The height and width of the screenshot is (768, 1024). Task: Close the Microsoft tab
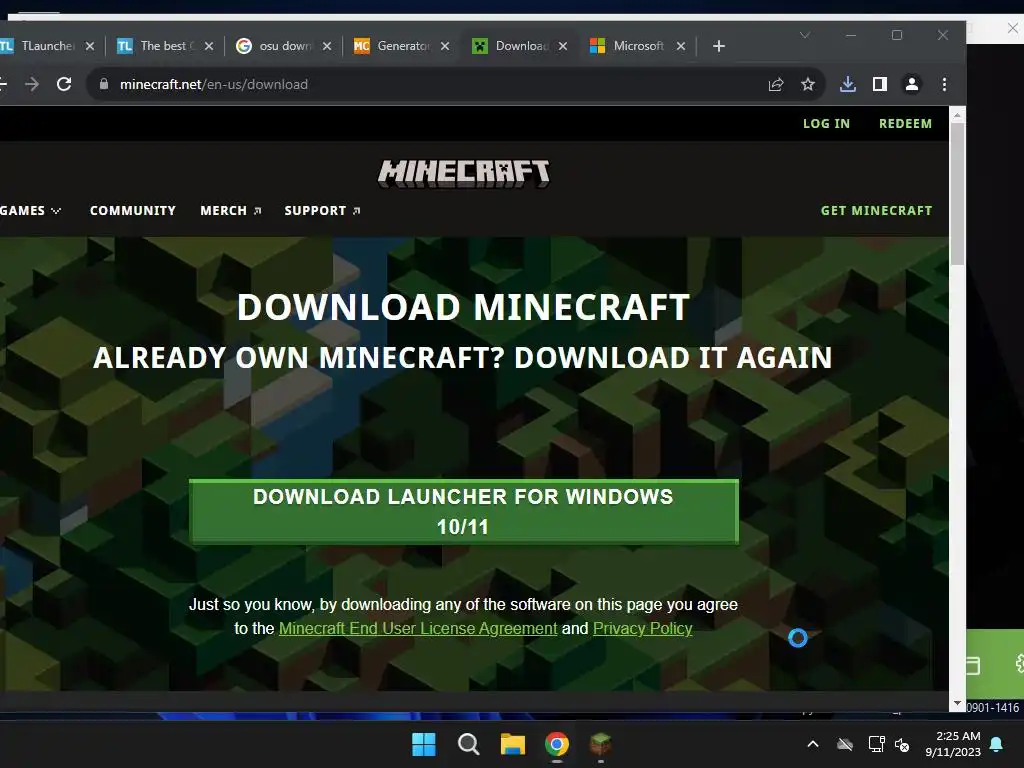(680, 46)
